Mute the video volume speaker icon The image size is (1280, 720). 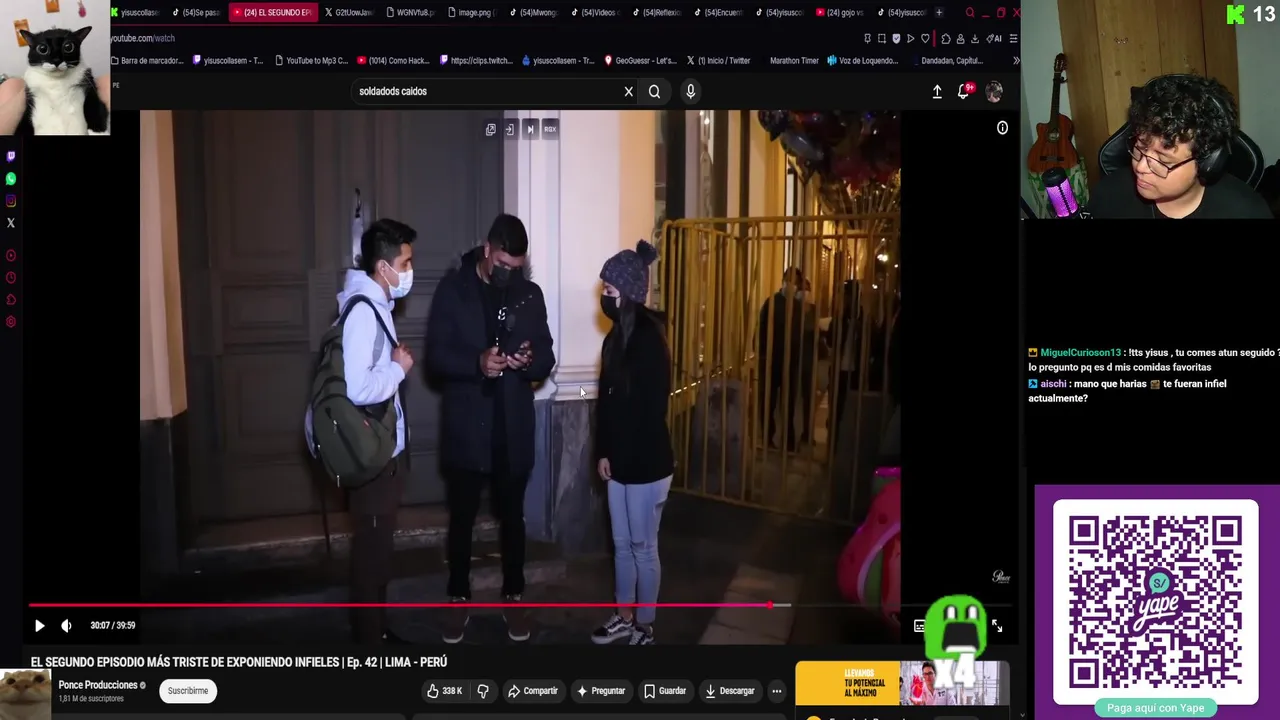point(66,626)
